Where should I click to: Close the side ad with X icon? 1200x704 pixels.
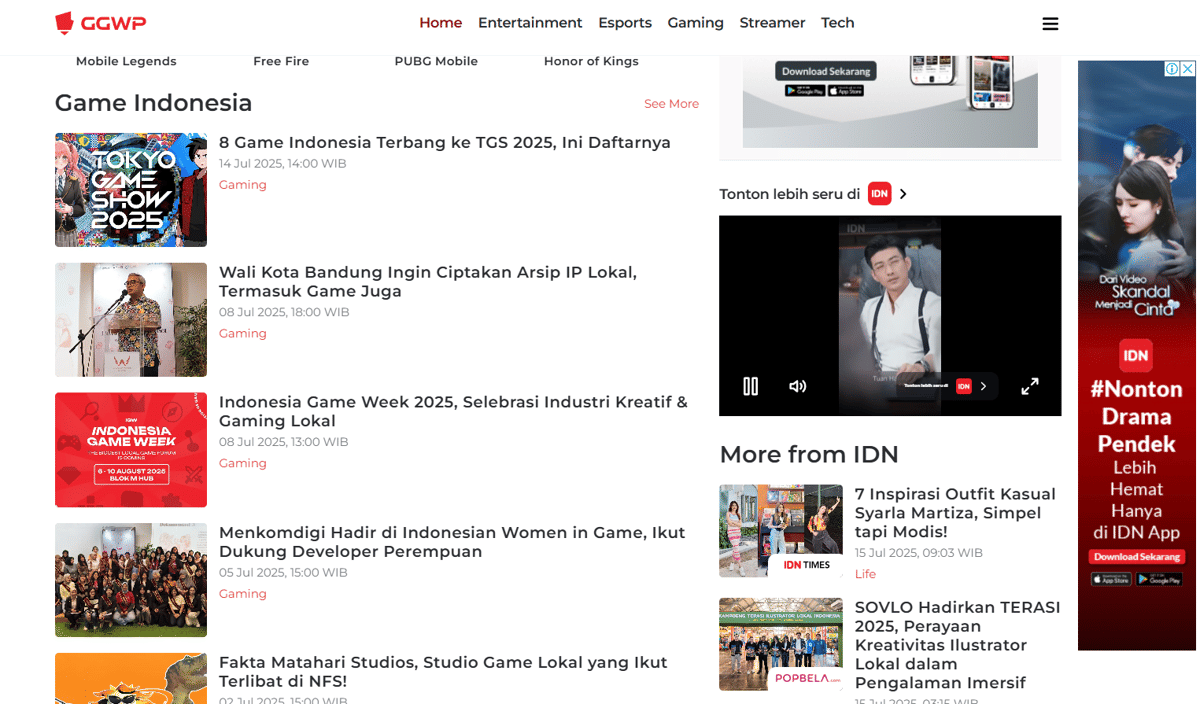coord(1188,69)
